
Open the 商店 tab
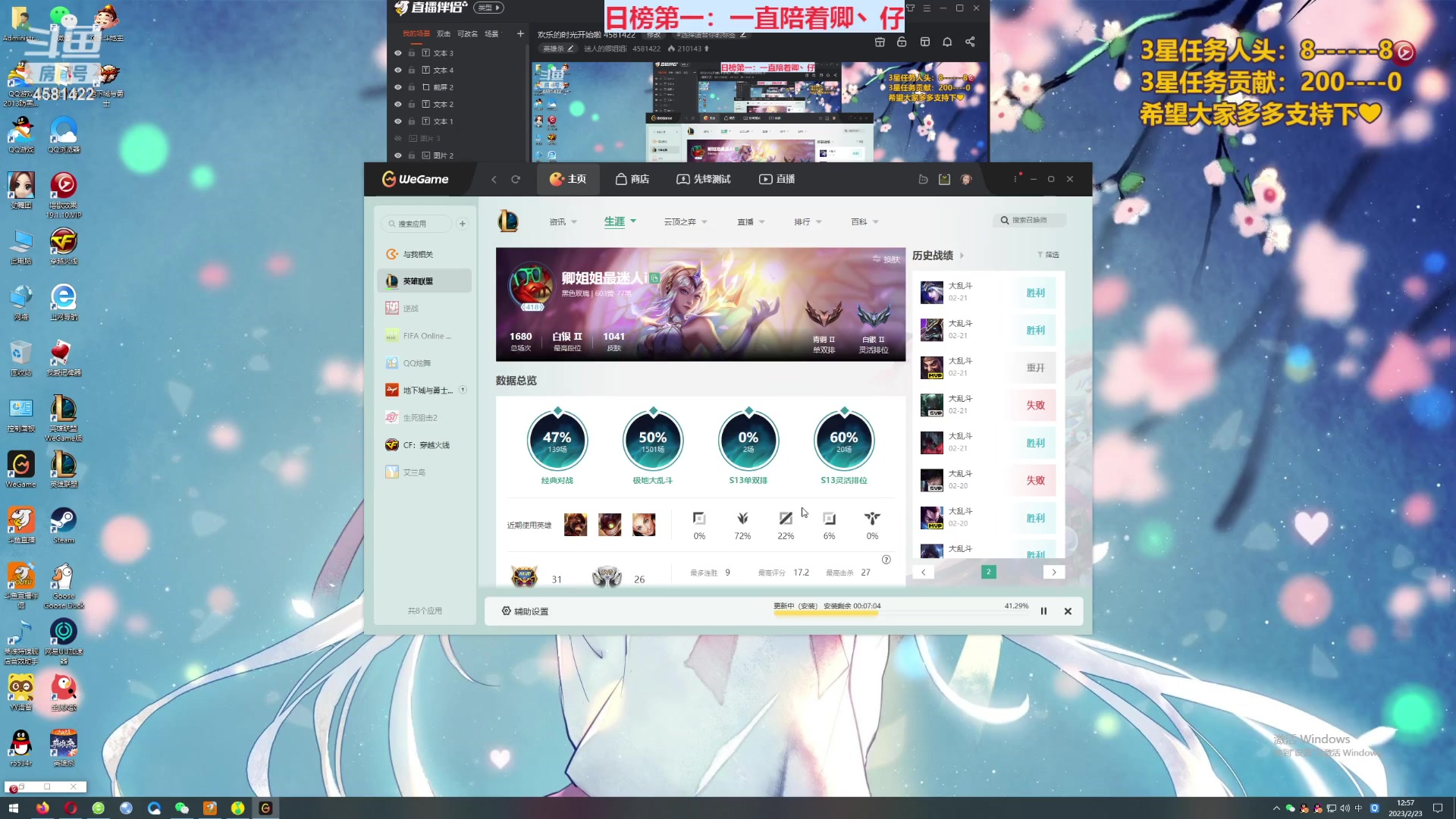coord(632,180)
